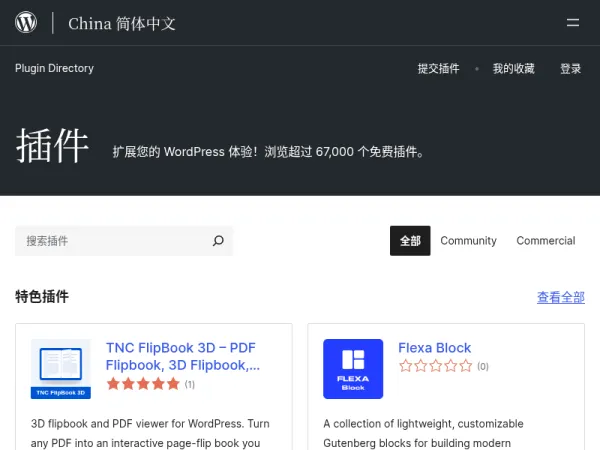
Task: Open TNC FlipBook 3D plugin title link
Action: point(183,356)
